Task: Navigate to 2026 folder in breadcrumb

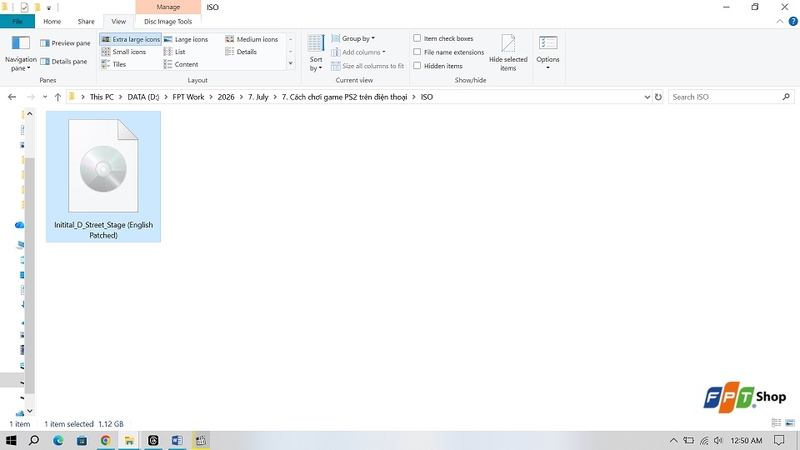Action: (226, 97)
